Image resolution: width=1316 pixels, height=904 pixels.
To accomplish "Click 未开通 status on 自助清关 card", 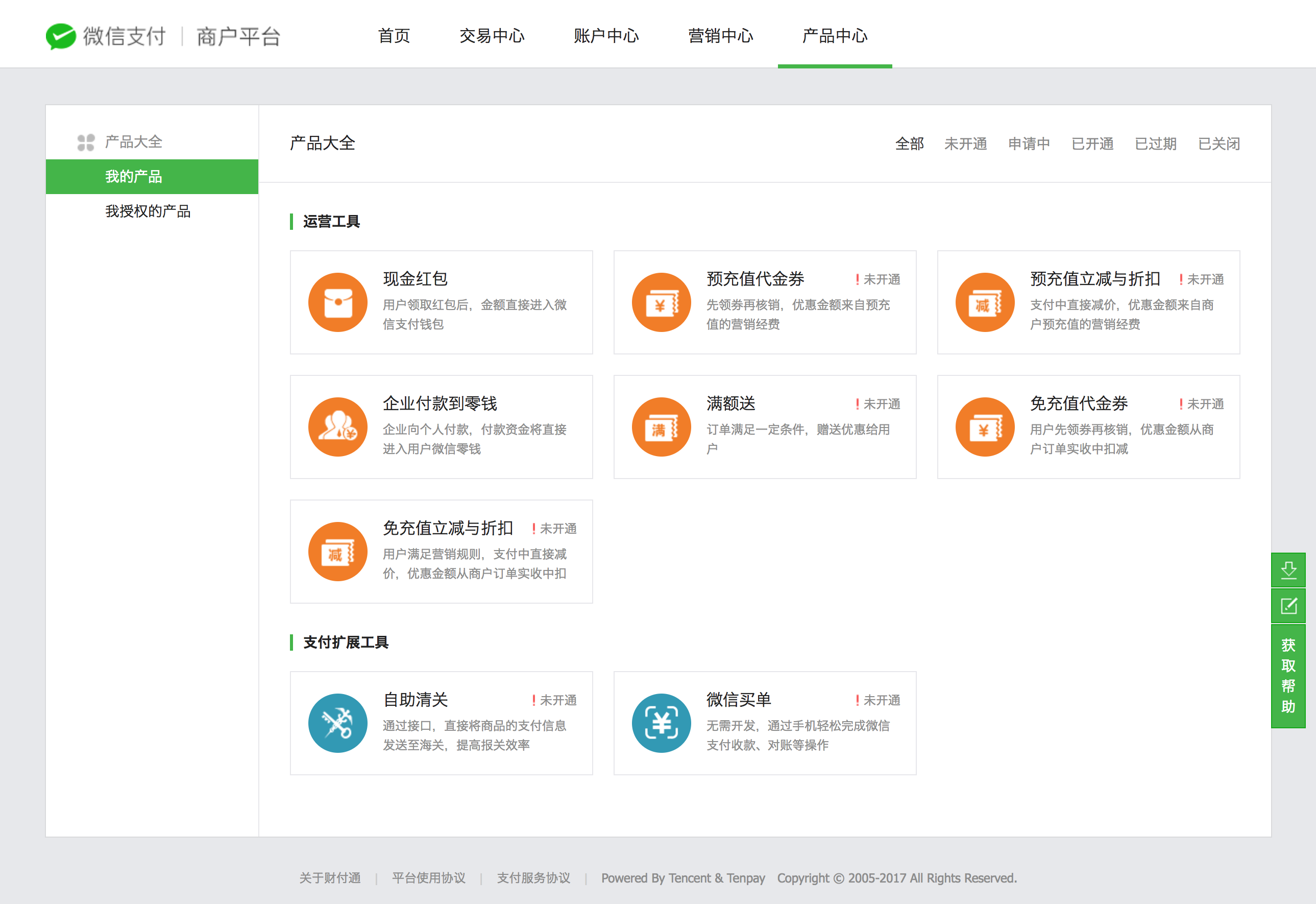I will [554, 700].
